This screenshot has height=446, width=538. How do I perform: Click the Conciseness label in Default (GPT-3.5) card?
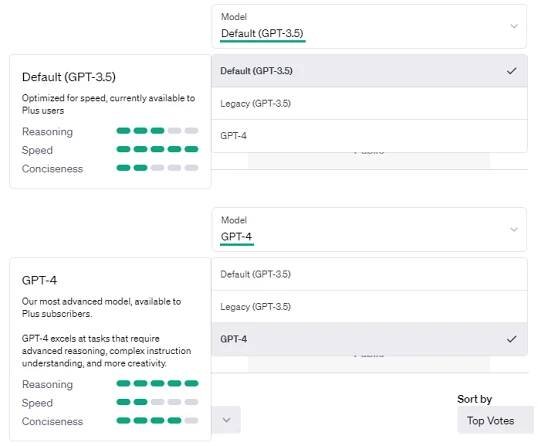52,169
